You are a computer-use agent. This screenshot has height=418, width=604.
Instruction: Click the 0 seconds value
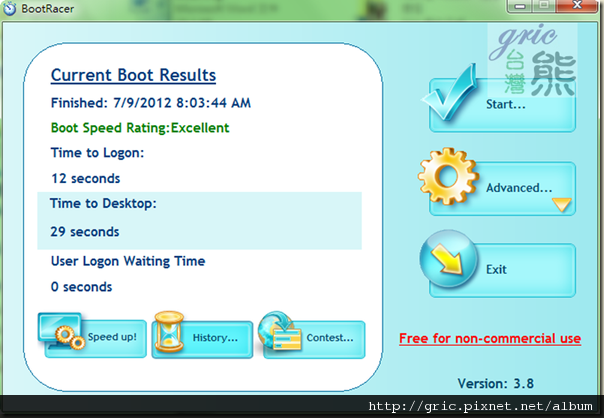[81, 287]
